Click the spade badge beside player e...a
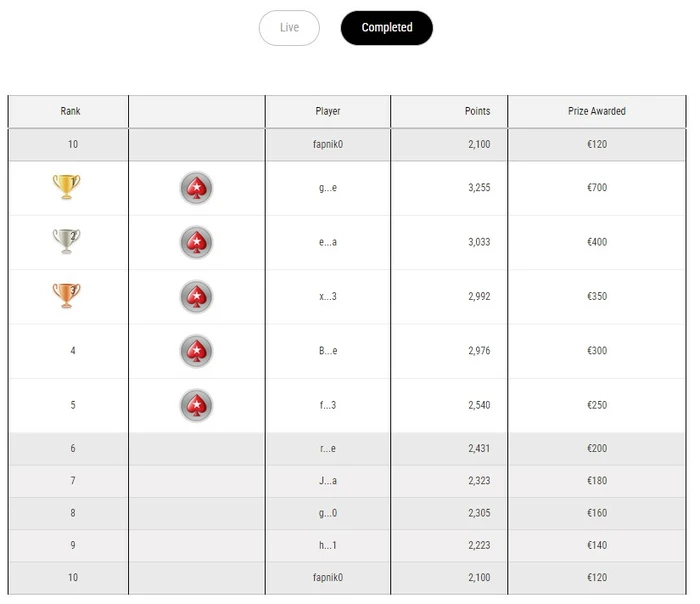700x604 pixels. pos(196,242)
